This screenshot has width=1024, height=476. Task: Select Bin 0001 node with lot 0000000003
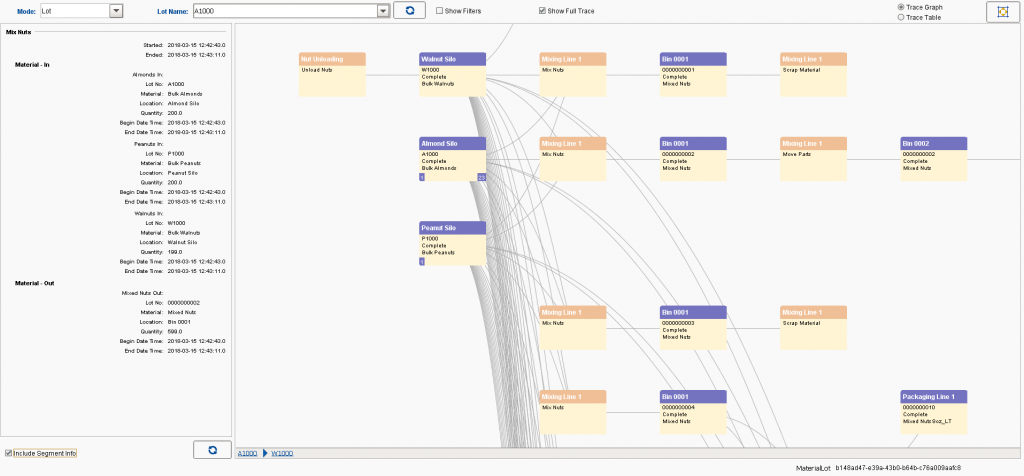[x=693, y=328]
